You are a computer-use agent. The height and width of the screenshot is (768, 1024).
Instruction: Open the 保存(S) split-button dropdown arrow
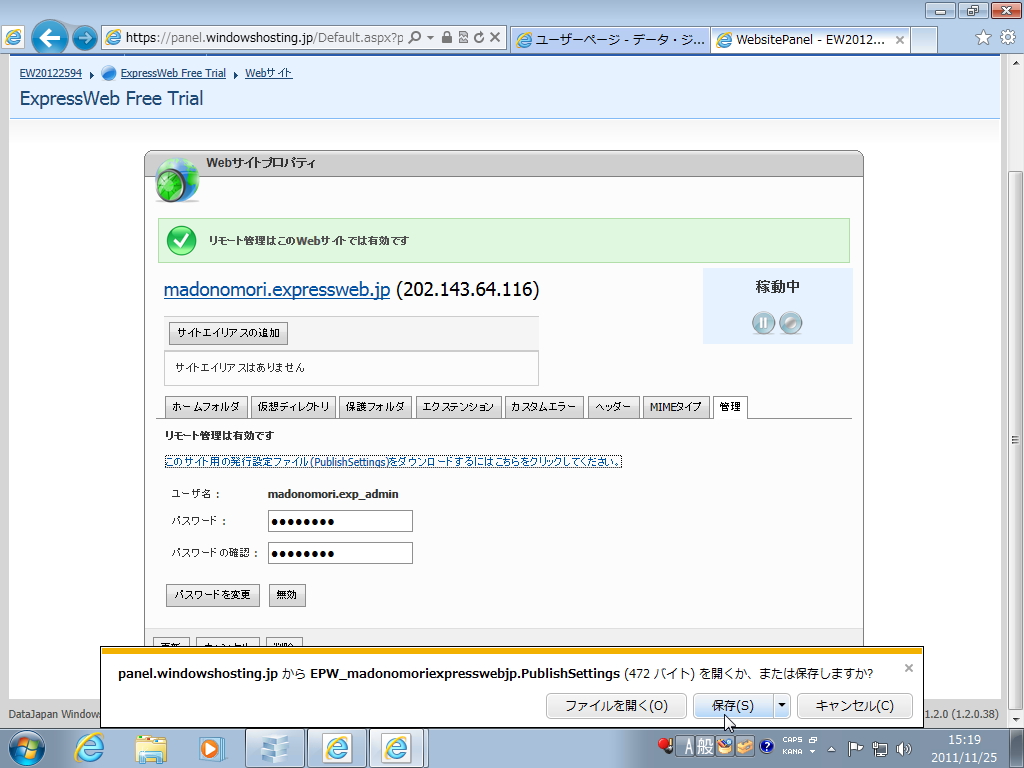[780, 705]
